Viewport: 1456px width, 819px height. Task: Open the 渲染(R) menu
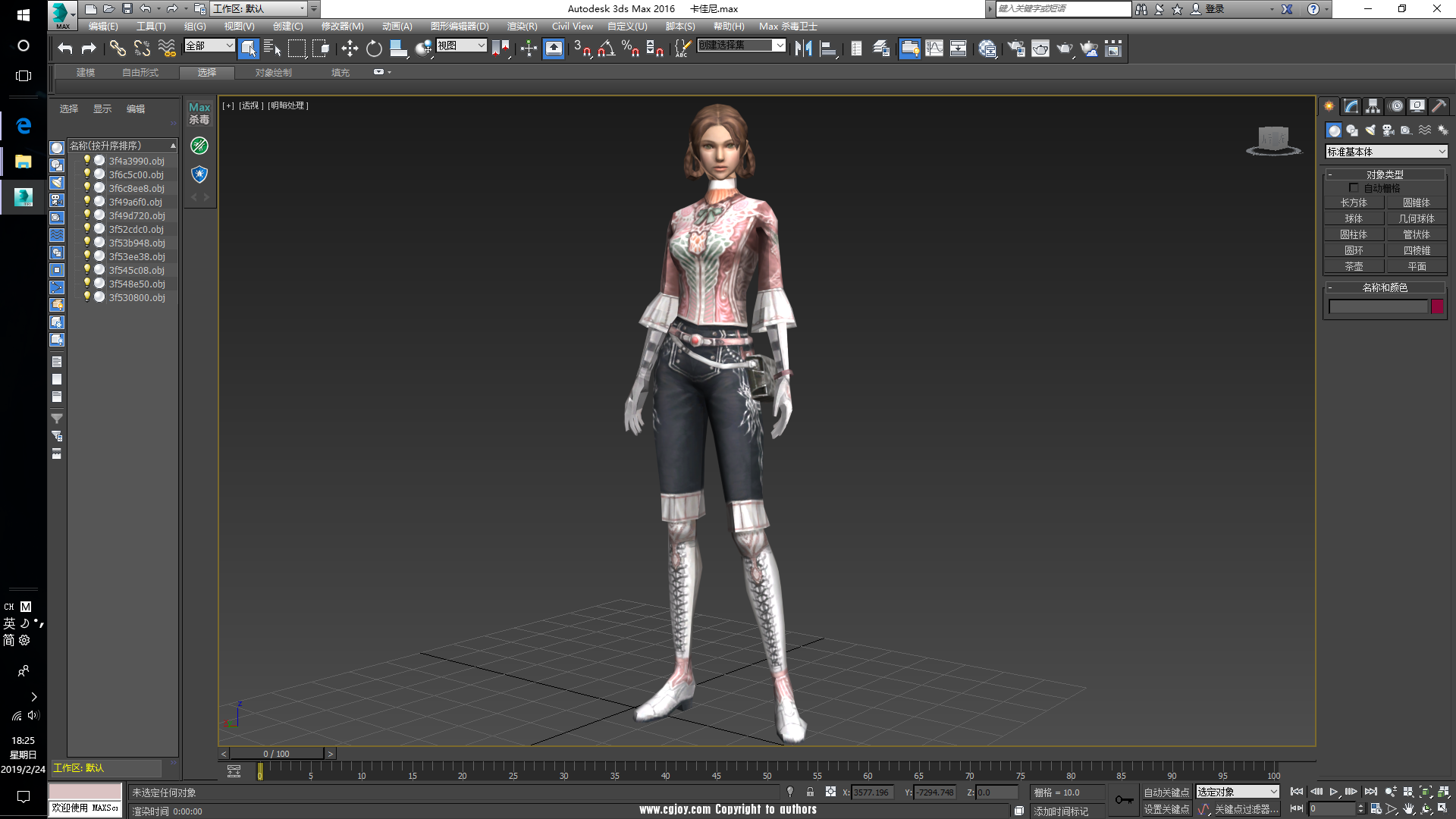[x=522, y=27]
